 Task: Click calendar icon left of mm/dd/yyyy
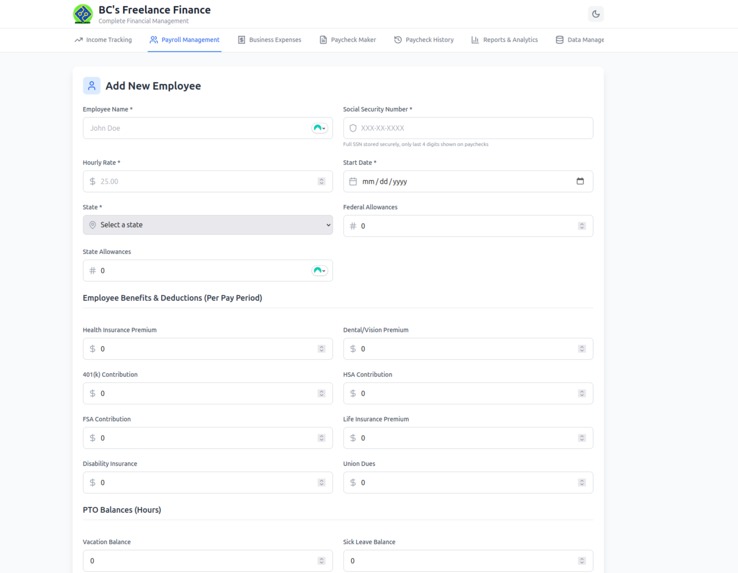pyautogui.click(x=353, y=181)
